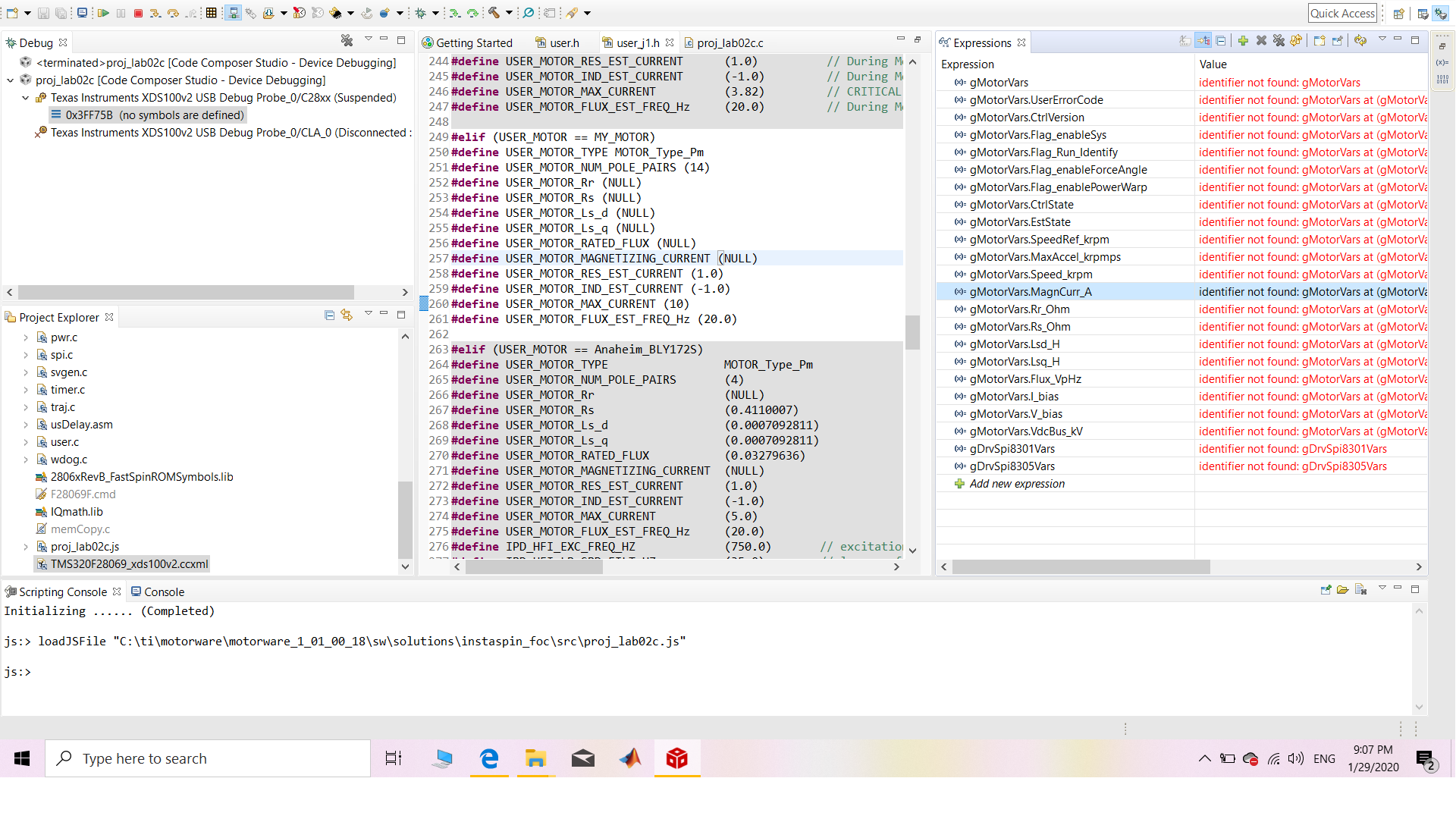Click Collapse All icon in Project Explorer

[329, 315]
